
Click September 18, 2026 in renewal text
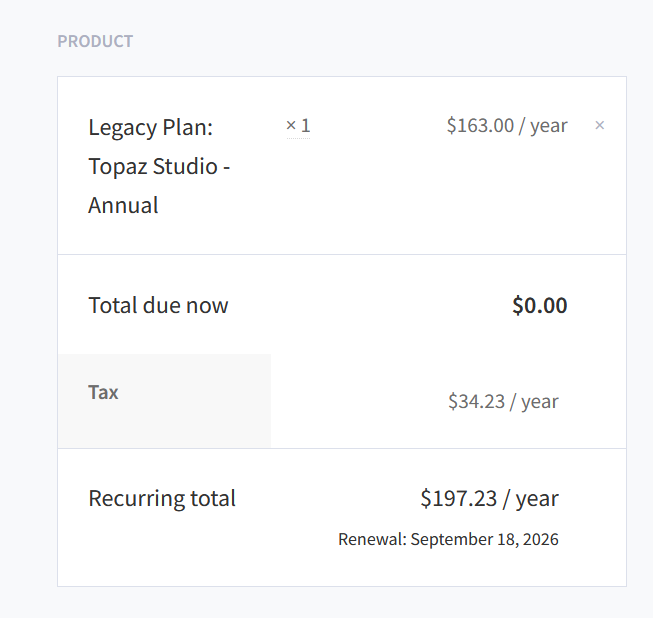tap(485, 540)
